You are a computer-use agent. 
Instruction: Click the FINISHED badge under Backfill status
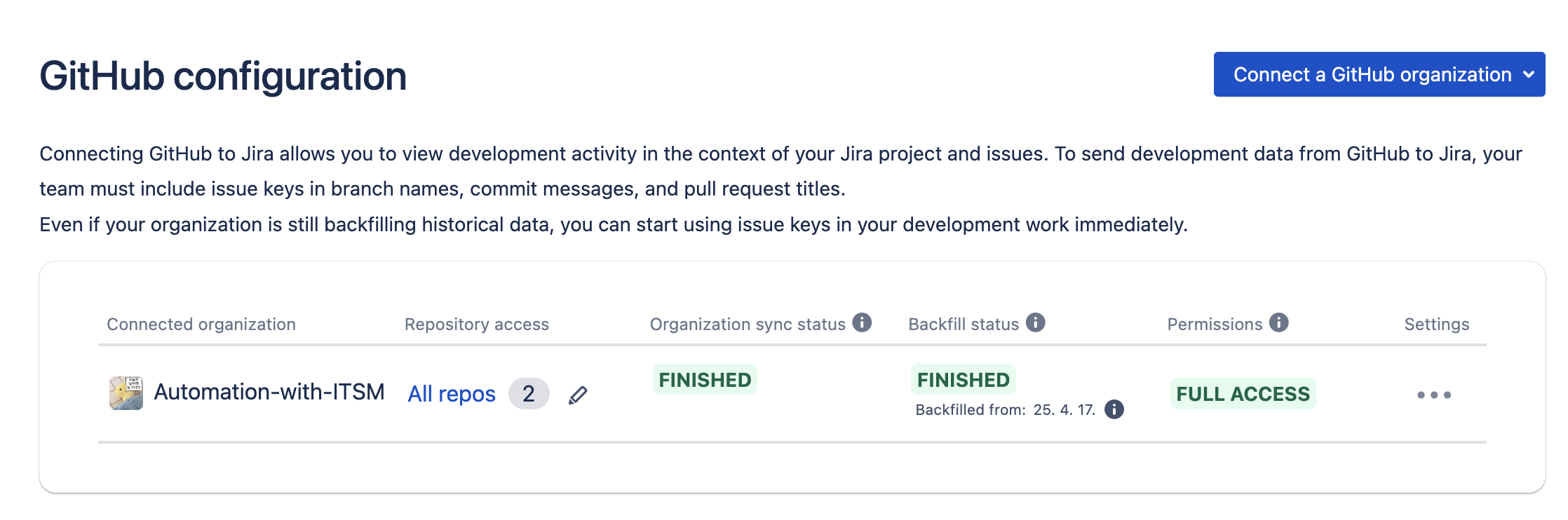point(963,380)
